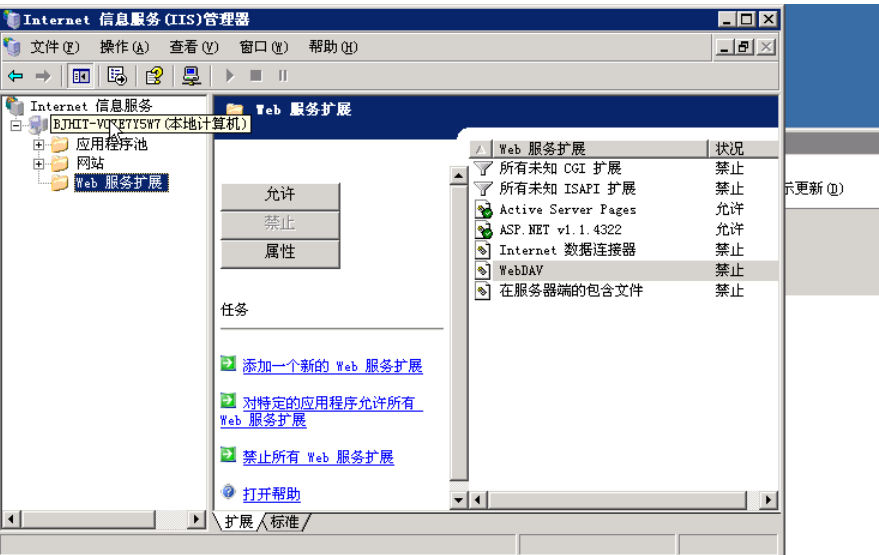Viewport: 879px width, 555px height.
Task: Click the pause service toolbar icon
Action: [x=283, y=76]
